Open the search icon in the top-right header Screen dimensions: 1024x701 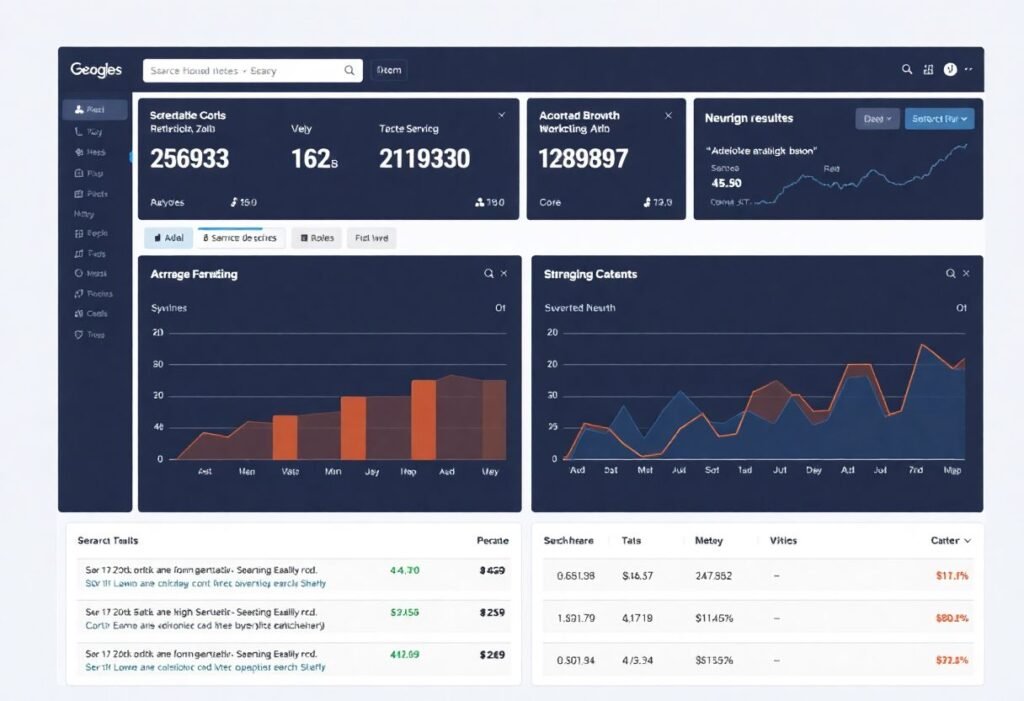pyautogui.click(x=906, y=69)
